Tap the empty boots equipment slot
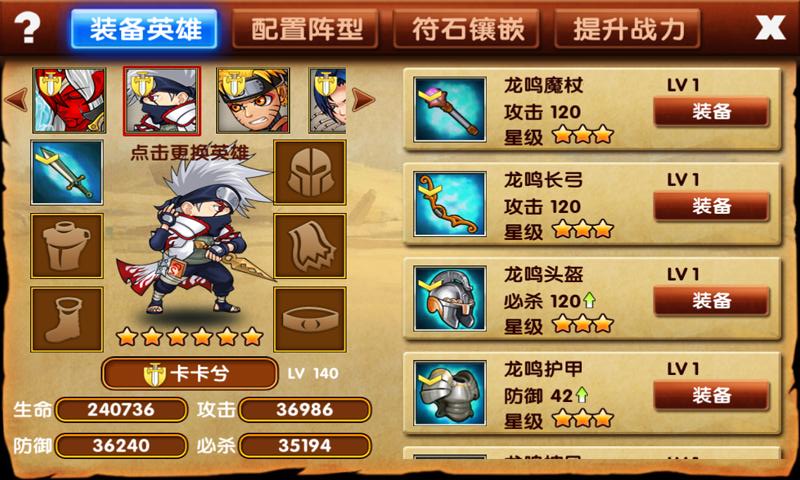800x480 pixels. (x=67, y=319)
